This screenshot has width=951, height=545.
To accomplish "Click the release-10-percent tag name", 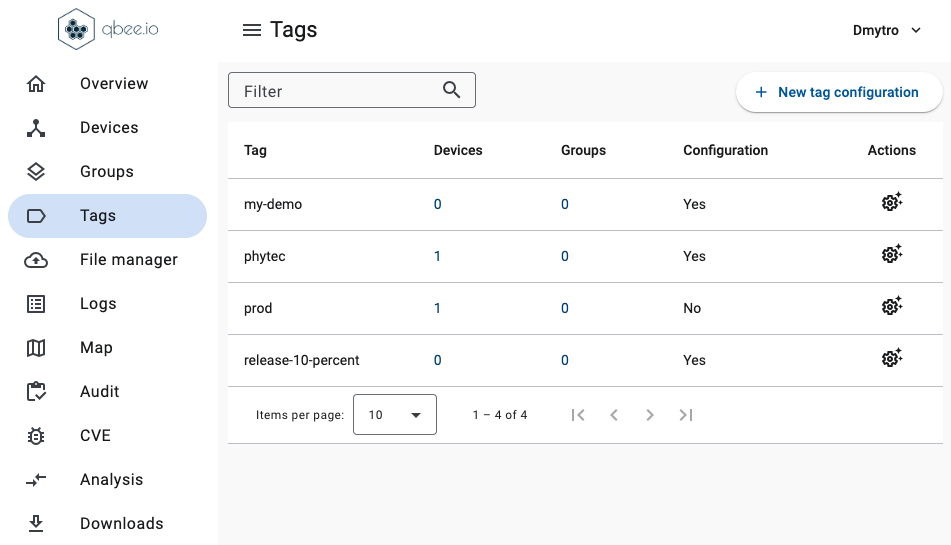I will pos(301,361).
